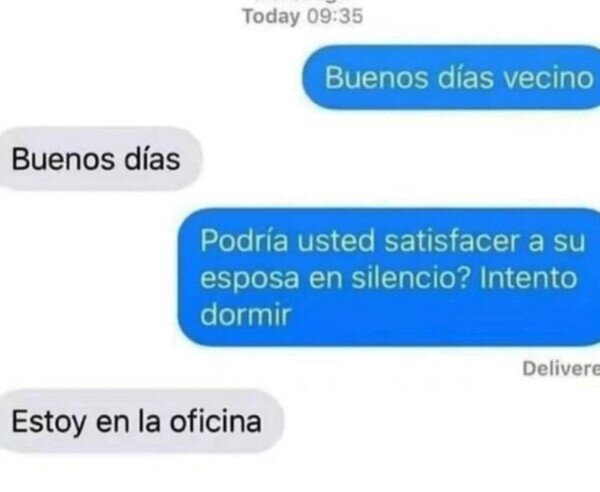Screen dimensions: 600x492
Task: Click the word "vecino" in the first message
Action: pos(548,78)
